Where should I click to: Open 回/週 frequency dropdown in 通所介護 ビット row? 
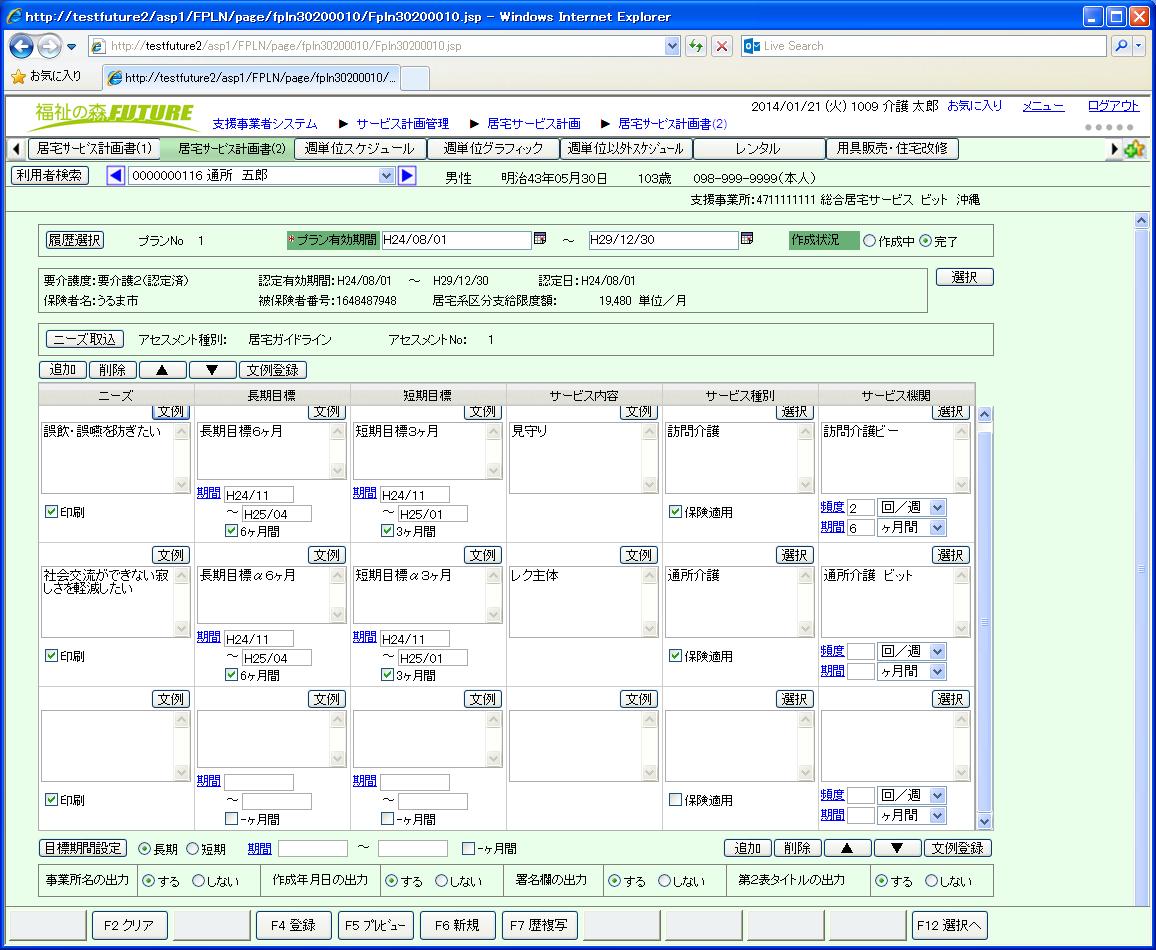coord(937,652)
